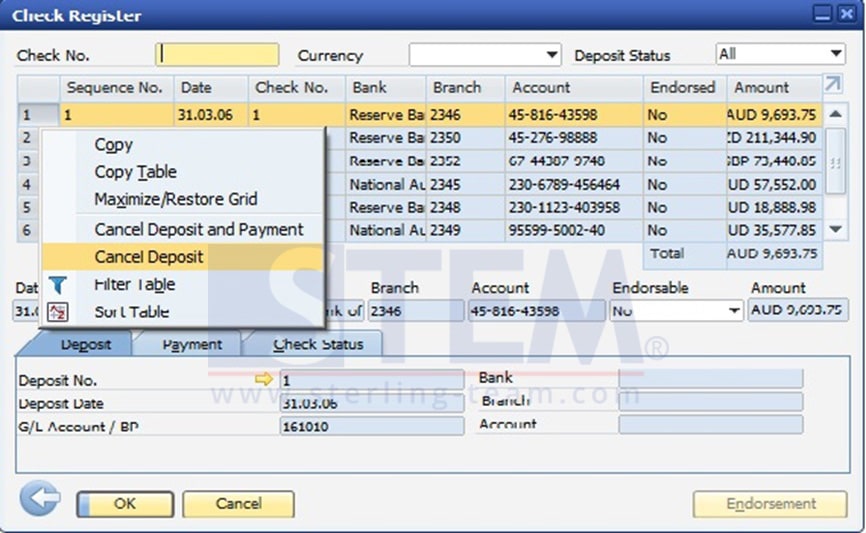Click account cell 230-6789-456464
Viewport: 866px width, 533px height.
coord(574,184)
